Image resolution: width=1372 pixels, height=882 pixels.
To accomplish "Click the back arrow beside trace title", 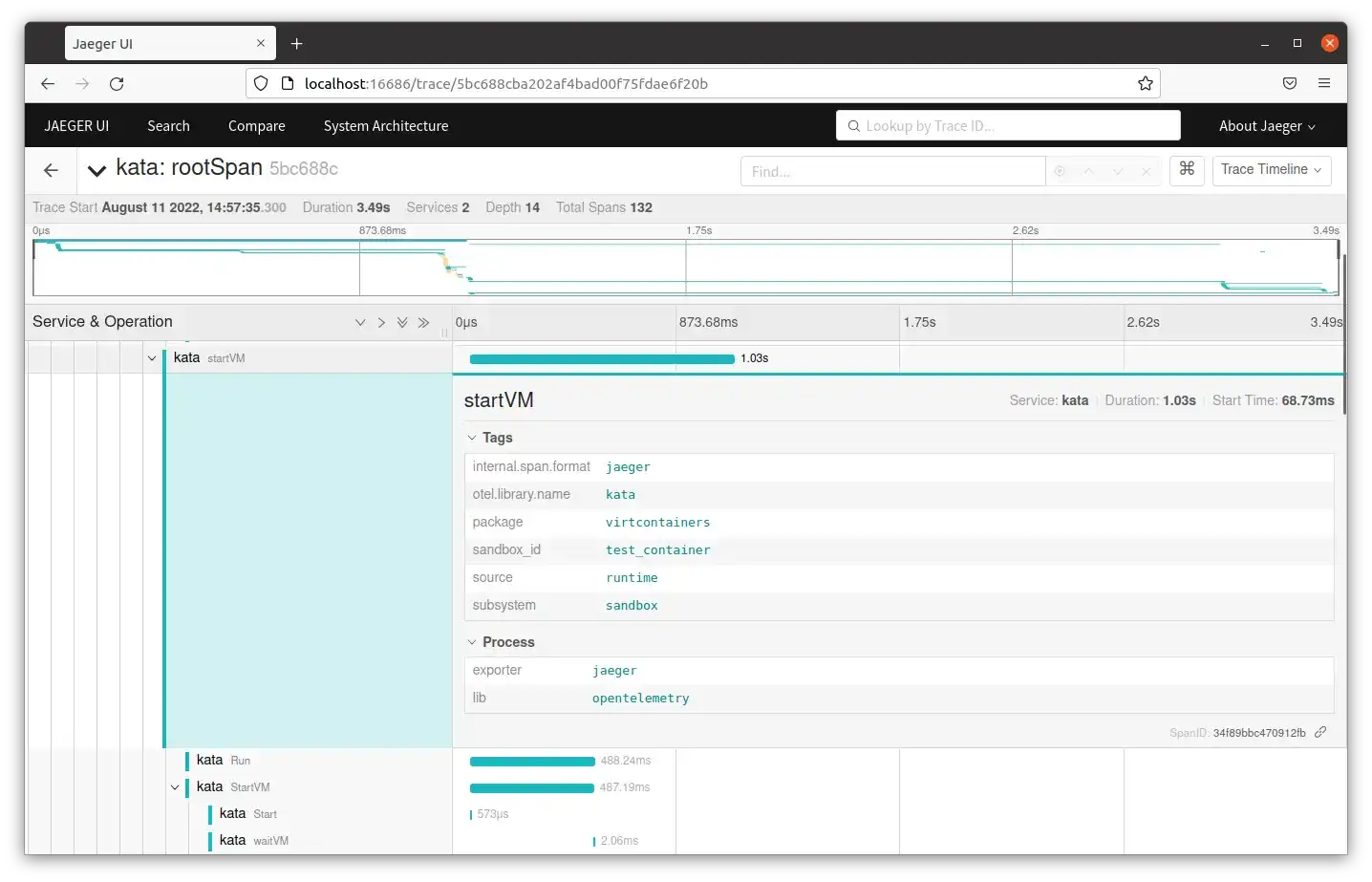I will click(52, 170).
